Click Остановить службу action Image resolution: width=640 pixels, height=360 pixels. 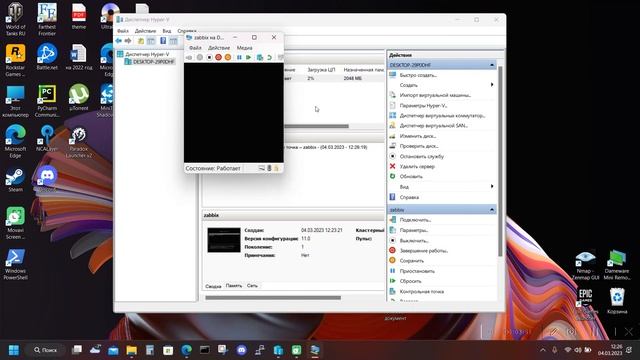click(422, 156)
